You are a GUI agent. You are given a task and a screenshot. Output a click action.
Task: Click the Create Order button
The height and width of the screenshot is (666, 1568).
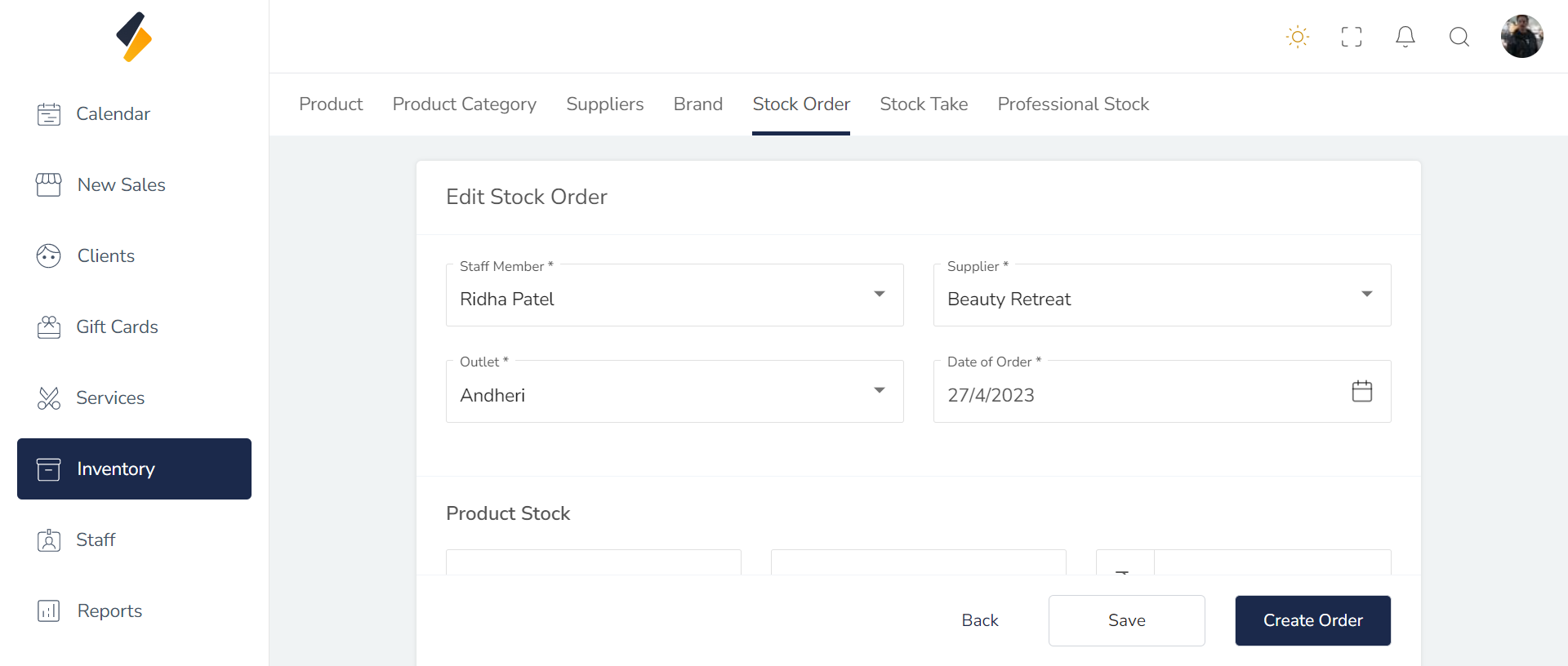coord(1312,620)
